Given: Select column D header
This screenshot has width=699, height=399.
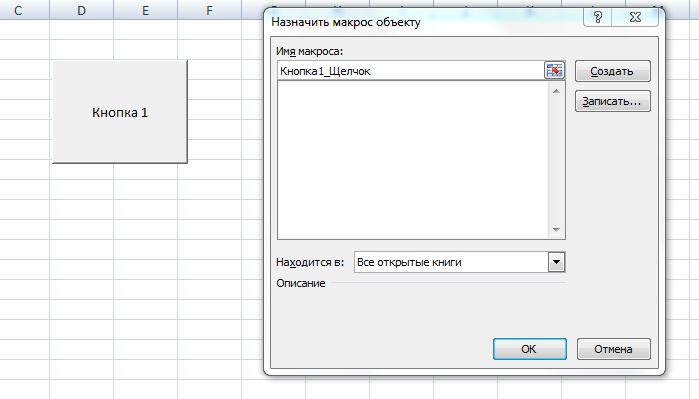Looking at the screenshot, I should point(82,10).
